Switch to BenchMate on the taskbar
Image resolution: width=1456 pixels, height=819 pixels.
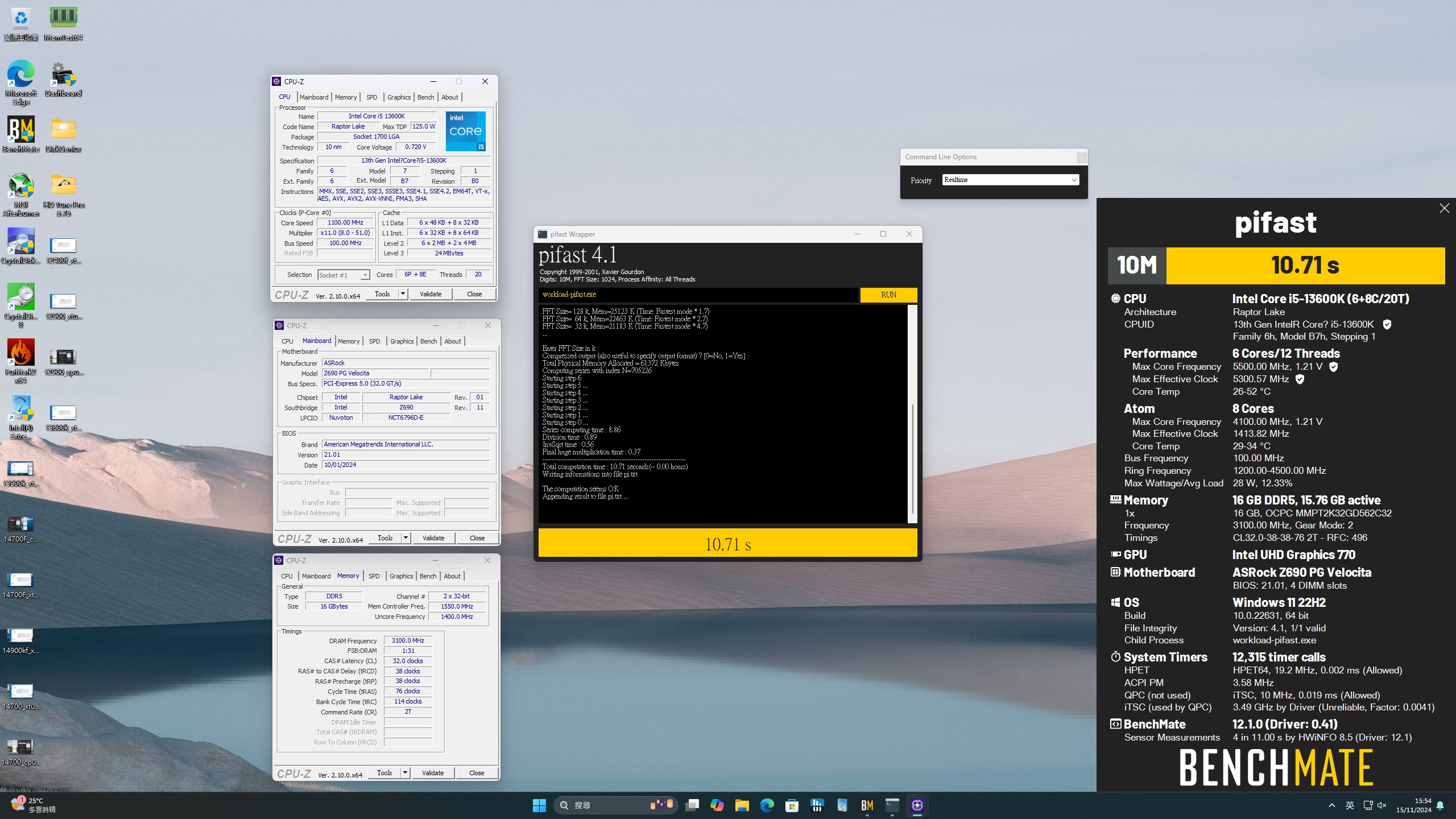867,805
